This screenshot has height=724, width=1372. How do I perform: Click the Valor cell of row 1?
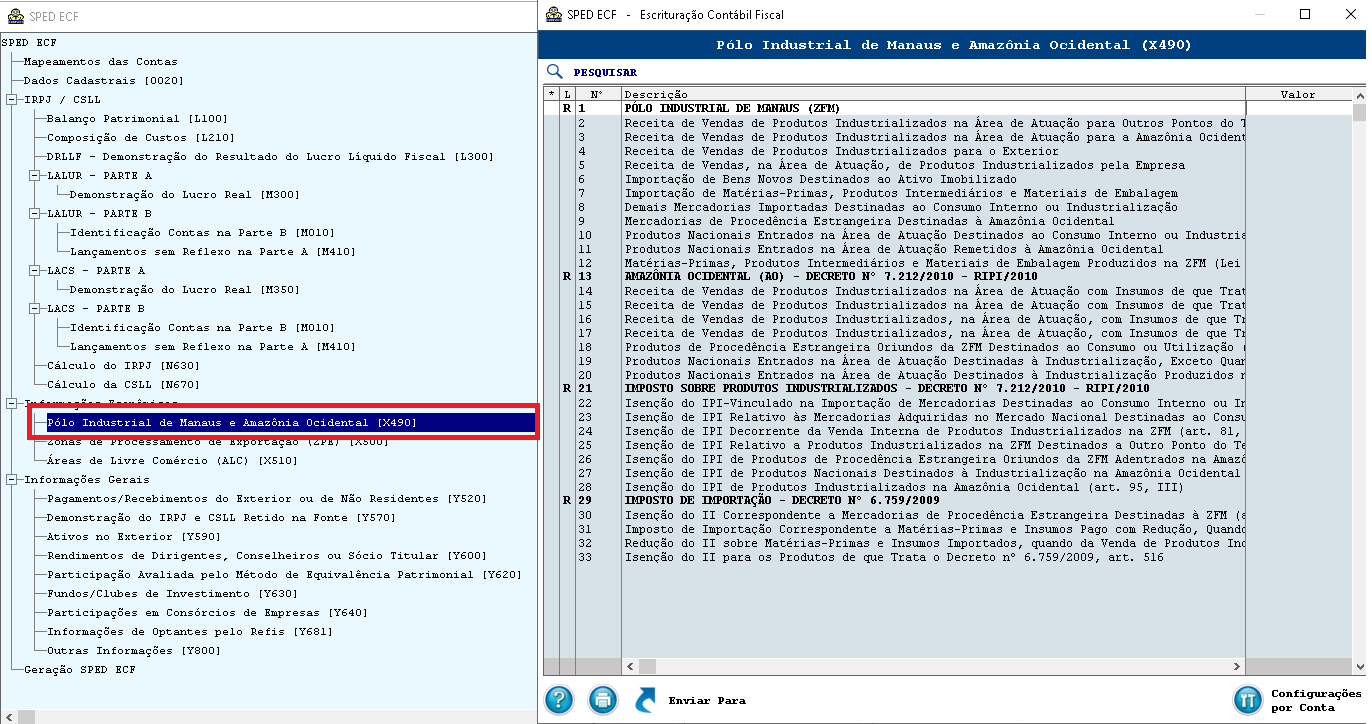[1298, 108]
